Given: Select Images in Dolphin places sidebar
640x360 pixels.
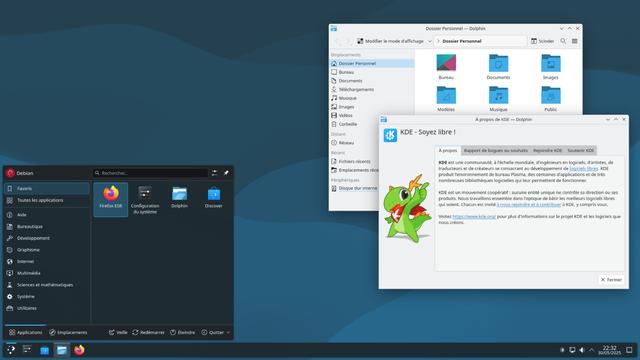Looking at the screenshot, I should (x=372, y=107).
